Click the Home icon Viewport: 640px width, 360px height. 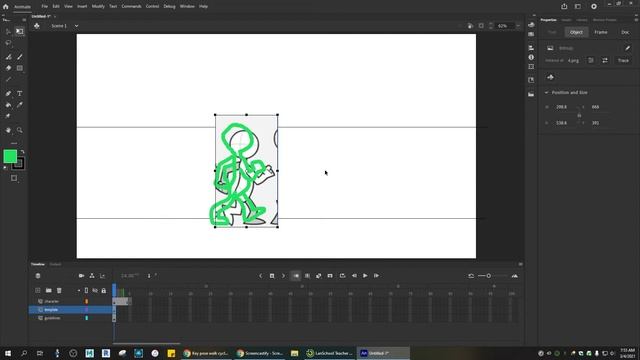tap(5, 7)
